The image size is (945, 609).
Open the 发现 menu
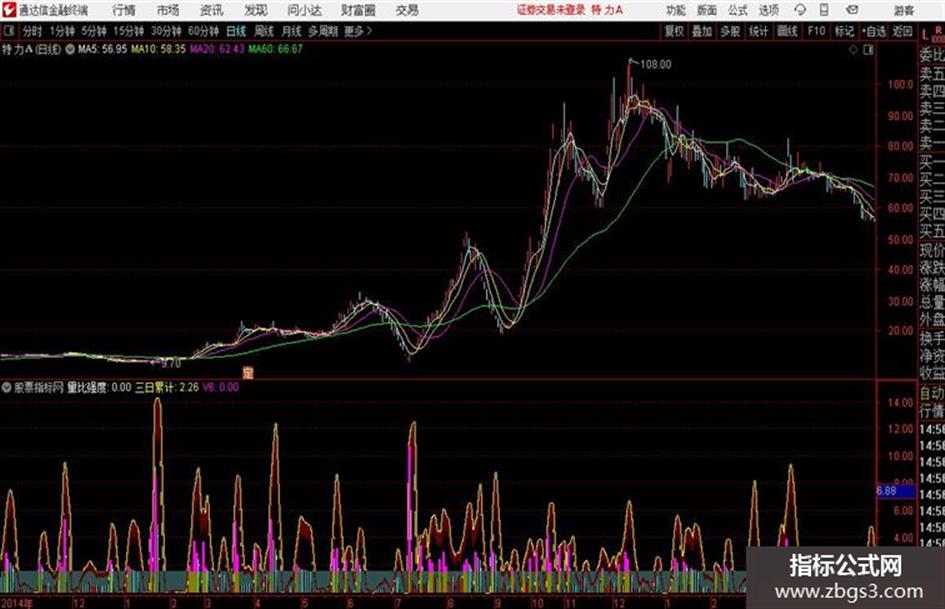256,10
